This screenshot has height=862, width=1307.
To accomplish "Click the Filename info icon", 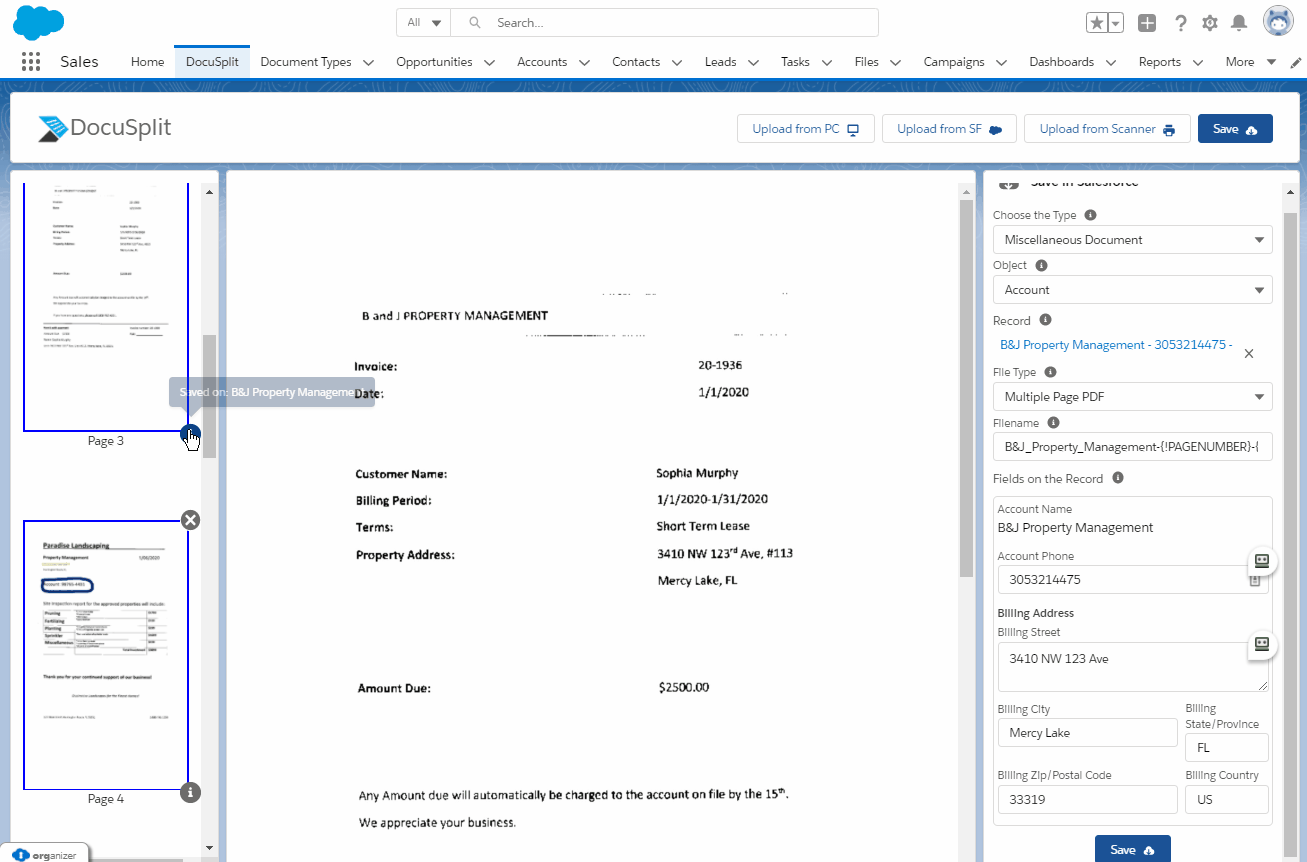I will pos(1053,423).
